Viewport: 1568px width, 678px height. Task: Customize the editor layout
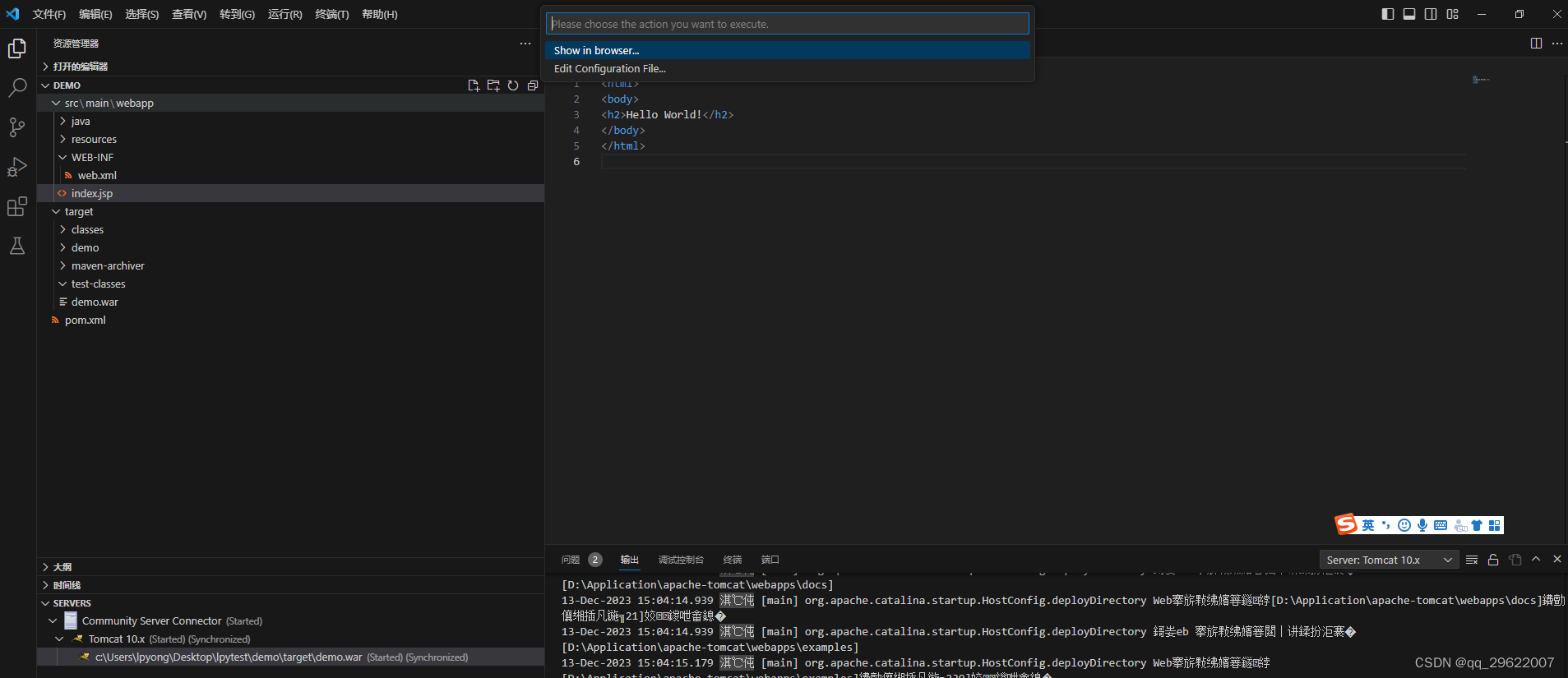click(1453, 14)
